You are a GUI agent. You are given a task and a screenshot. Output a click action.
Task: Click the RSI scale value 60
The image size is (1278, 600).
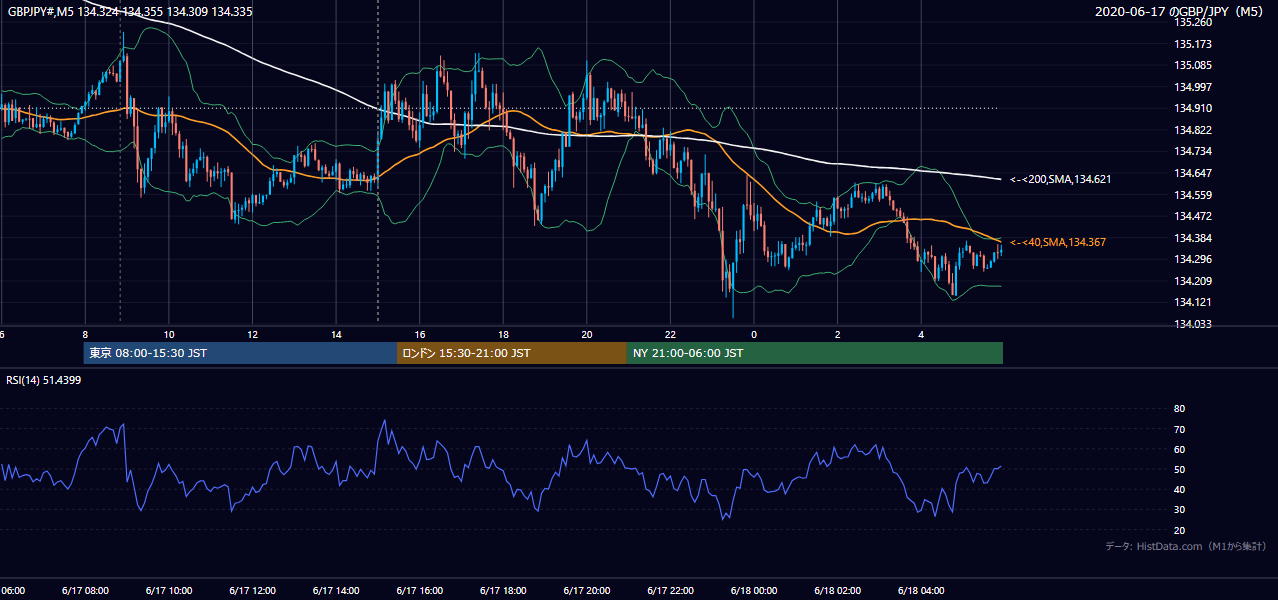(x=1179, y=449)
